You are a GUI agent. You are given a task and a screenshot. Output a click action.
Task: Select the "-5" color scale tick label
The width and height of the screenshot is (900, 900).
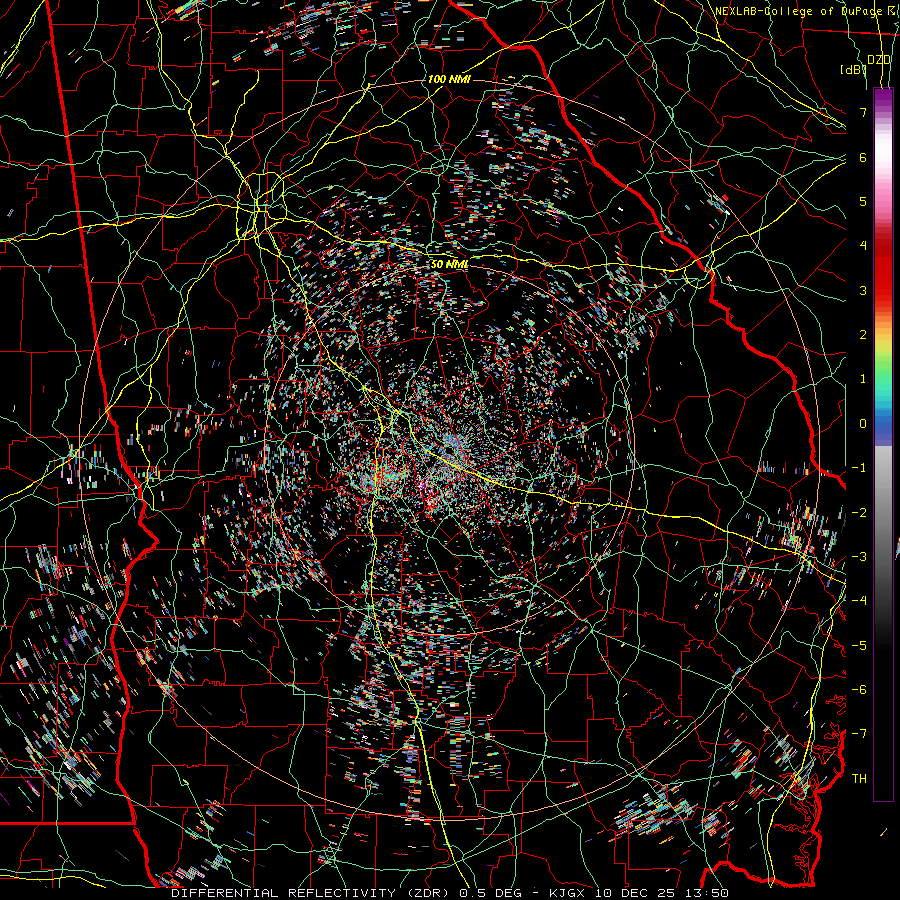click(859, 645)
